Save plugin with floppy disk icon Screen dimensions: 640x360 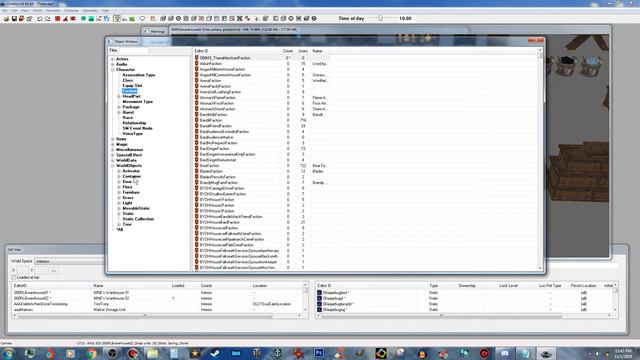click(x=14, y=19)
